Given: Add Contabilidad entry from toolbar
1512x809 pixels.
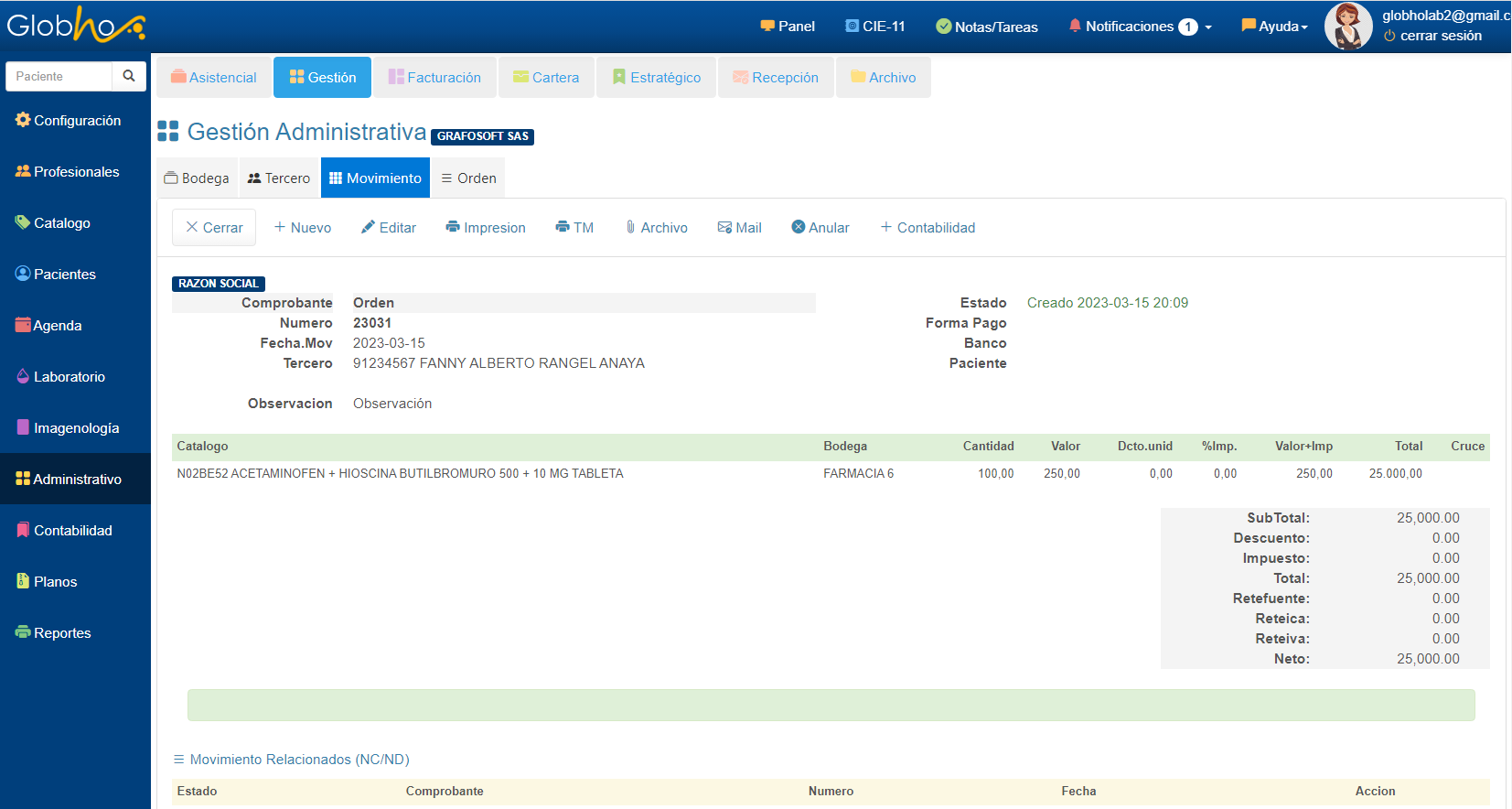Looking at the screenshot, I should 928,228.
